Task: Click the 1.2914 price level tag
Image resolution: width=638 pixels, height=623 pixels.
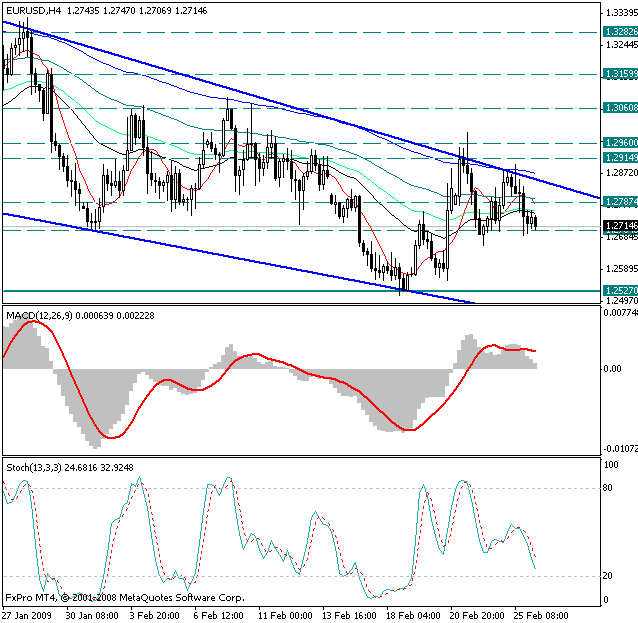Action: tap(620, 158)
